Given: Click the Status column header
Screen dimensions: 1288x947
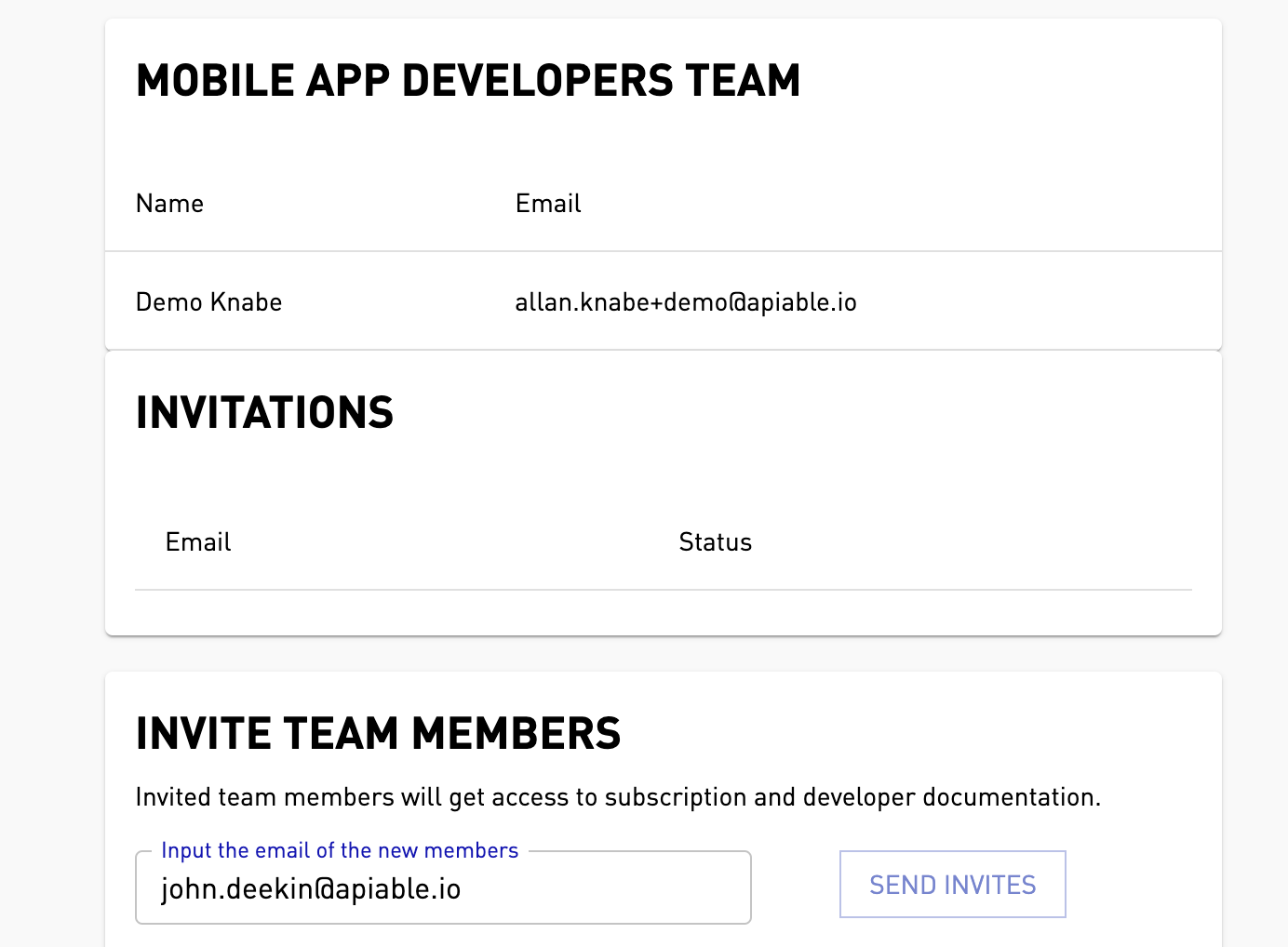Looking at the screenshot, I should click(715, 541).
